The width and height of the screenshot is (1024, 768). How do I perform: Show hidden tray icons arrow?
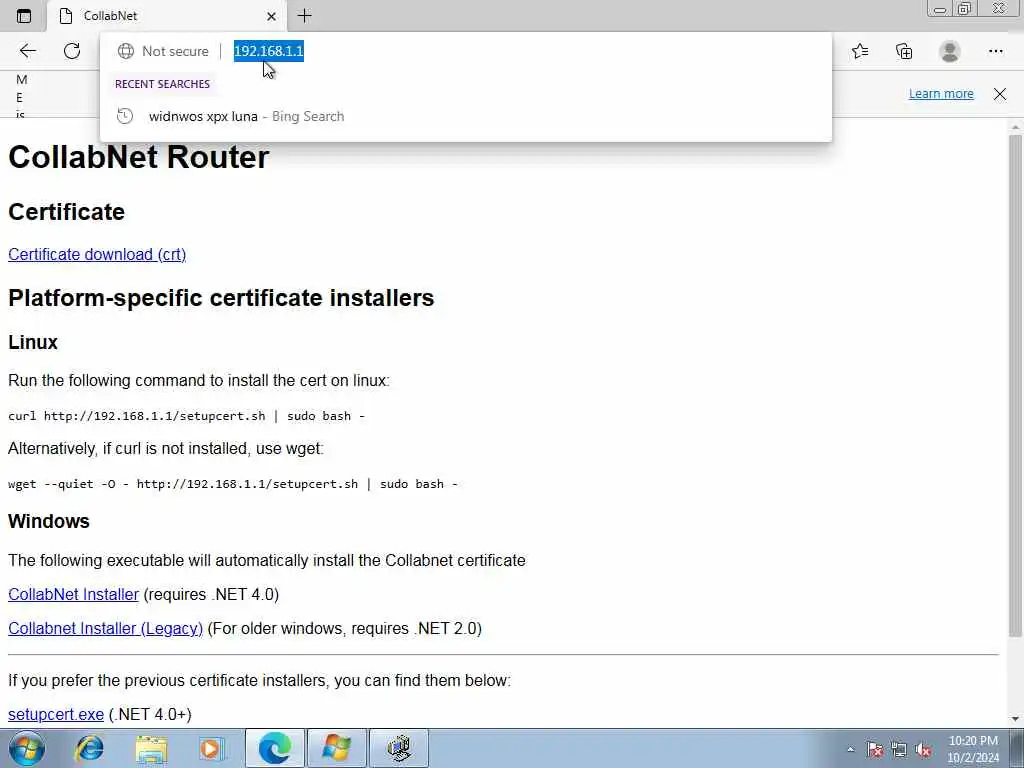[x=850, y=749]
